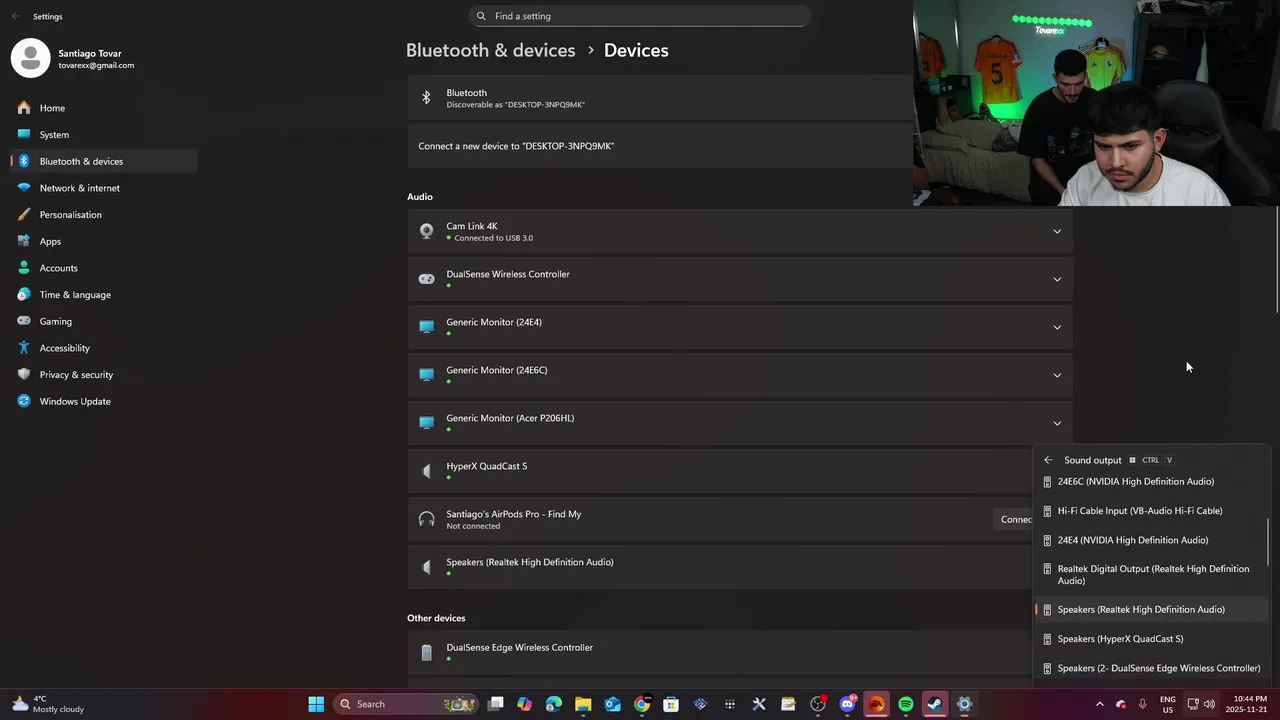Open Spotify from the taskbar
The image size is (1280, 720).
click(906, 704)
